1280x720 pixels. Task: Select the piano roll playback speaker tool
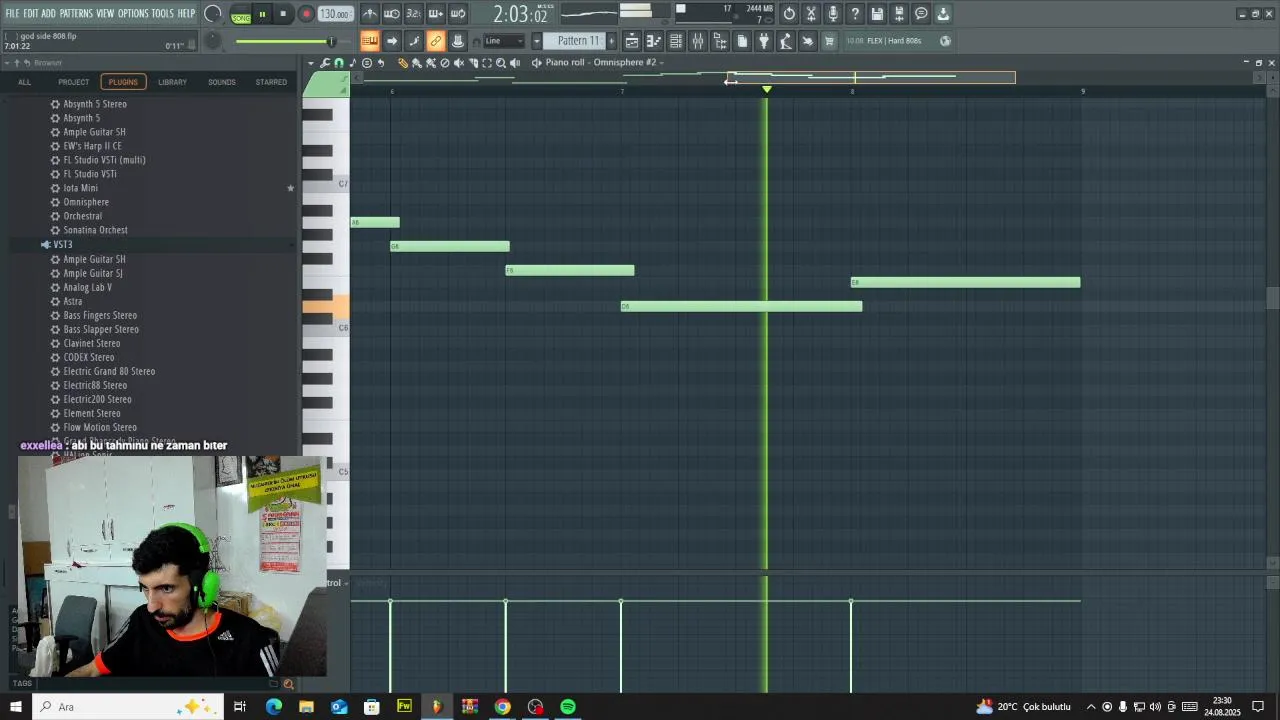(x=515, y=63)
